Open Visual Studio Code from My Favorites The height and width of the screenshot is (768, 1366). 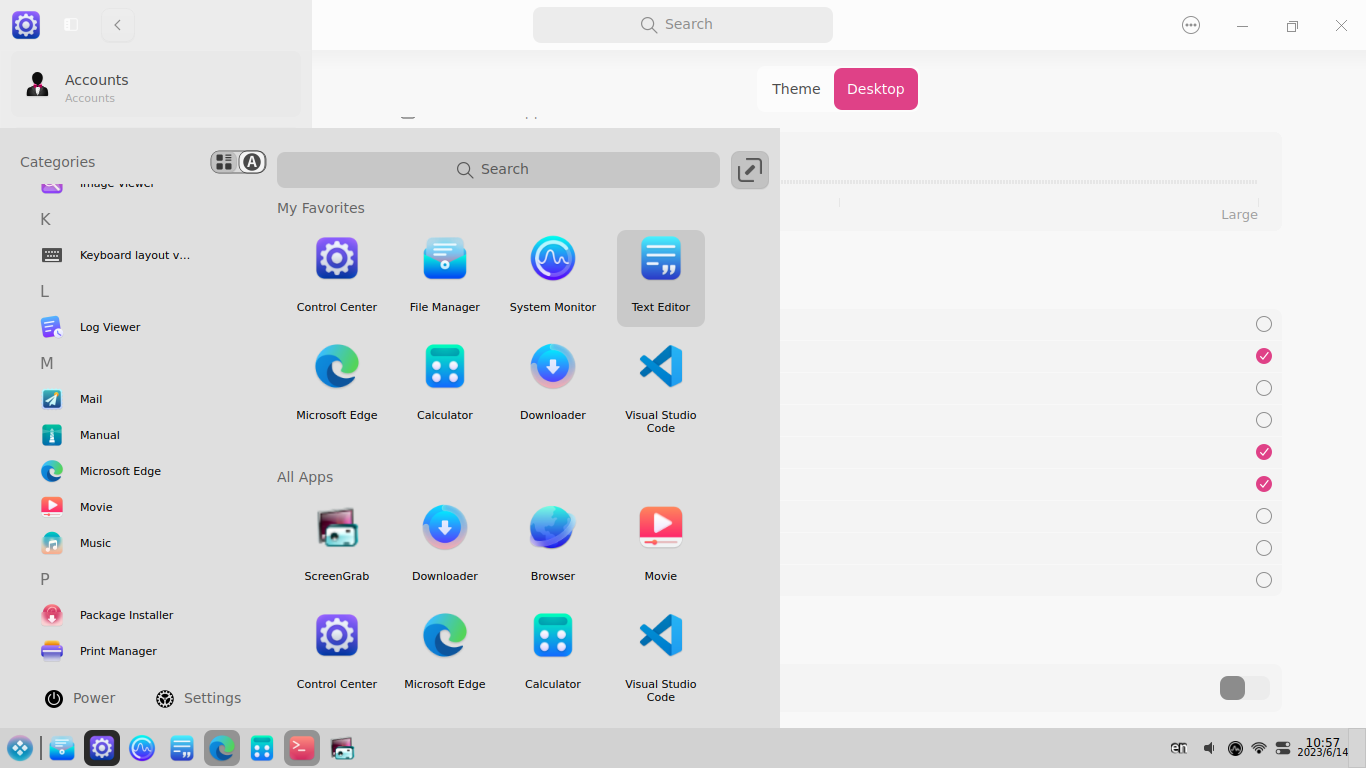(660, 380)
